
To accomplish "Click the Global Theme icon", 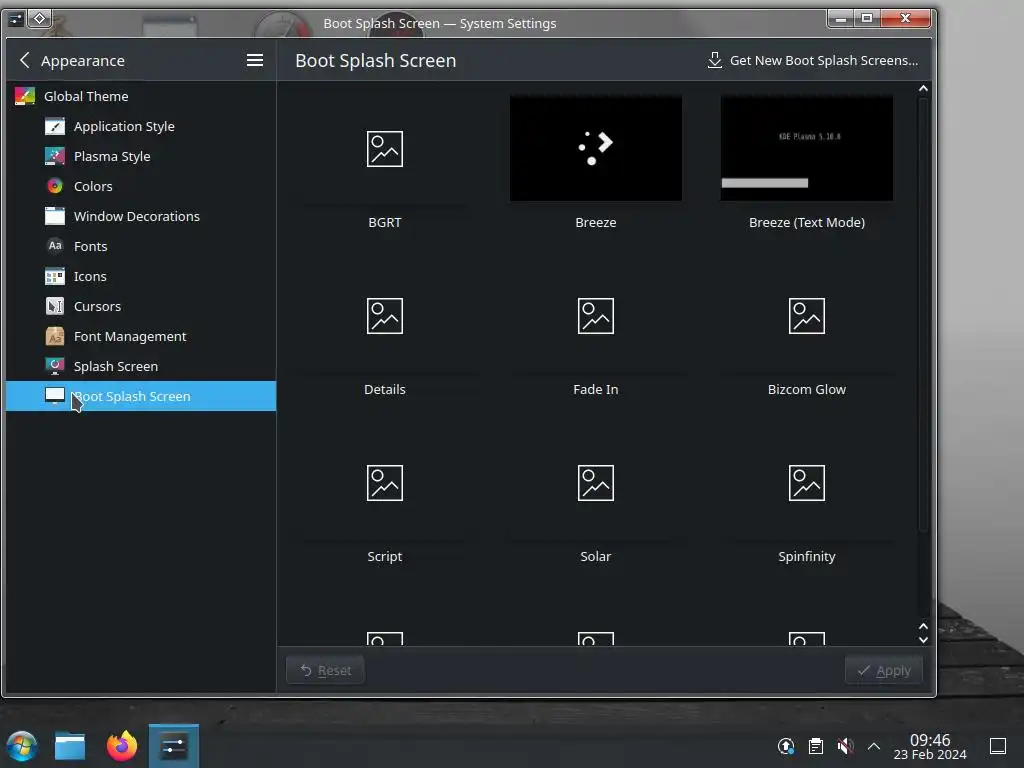I will coord(25,96).
